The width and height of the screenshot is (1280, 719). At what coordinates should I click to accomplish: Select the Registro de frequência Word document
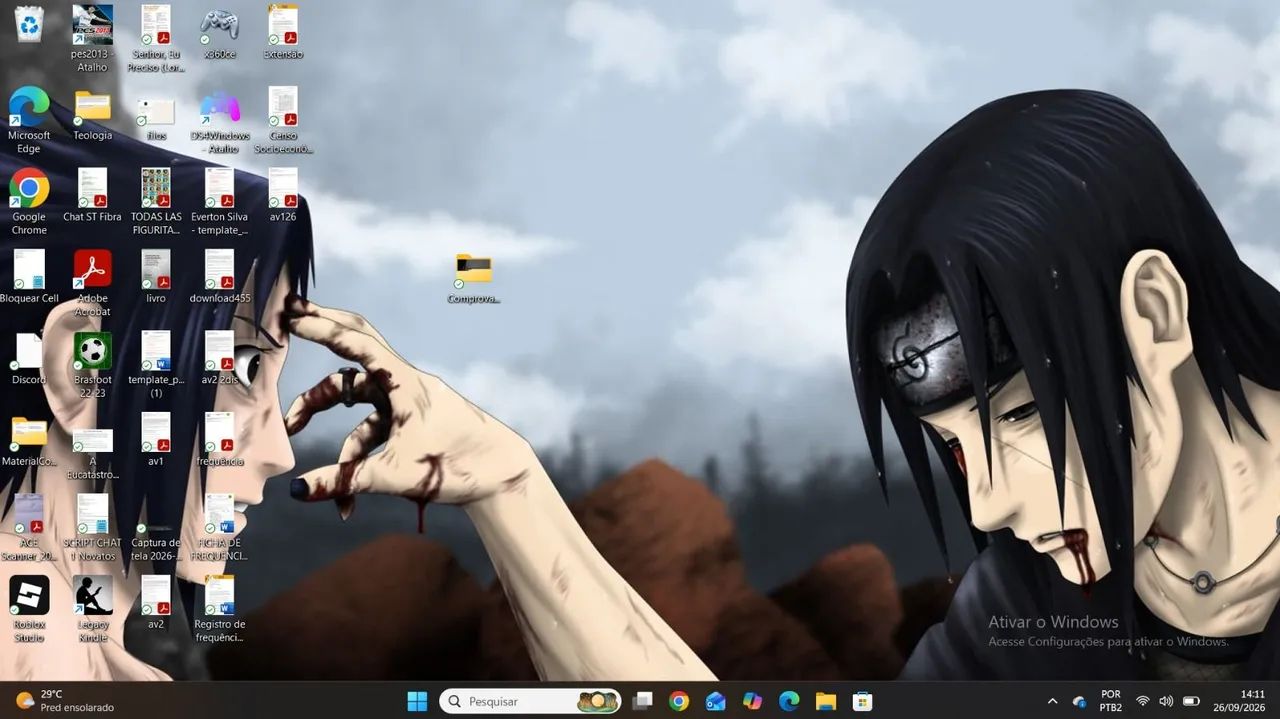(x=219, y=609)
